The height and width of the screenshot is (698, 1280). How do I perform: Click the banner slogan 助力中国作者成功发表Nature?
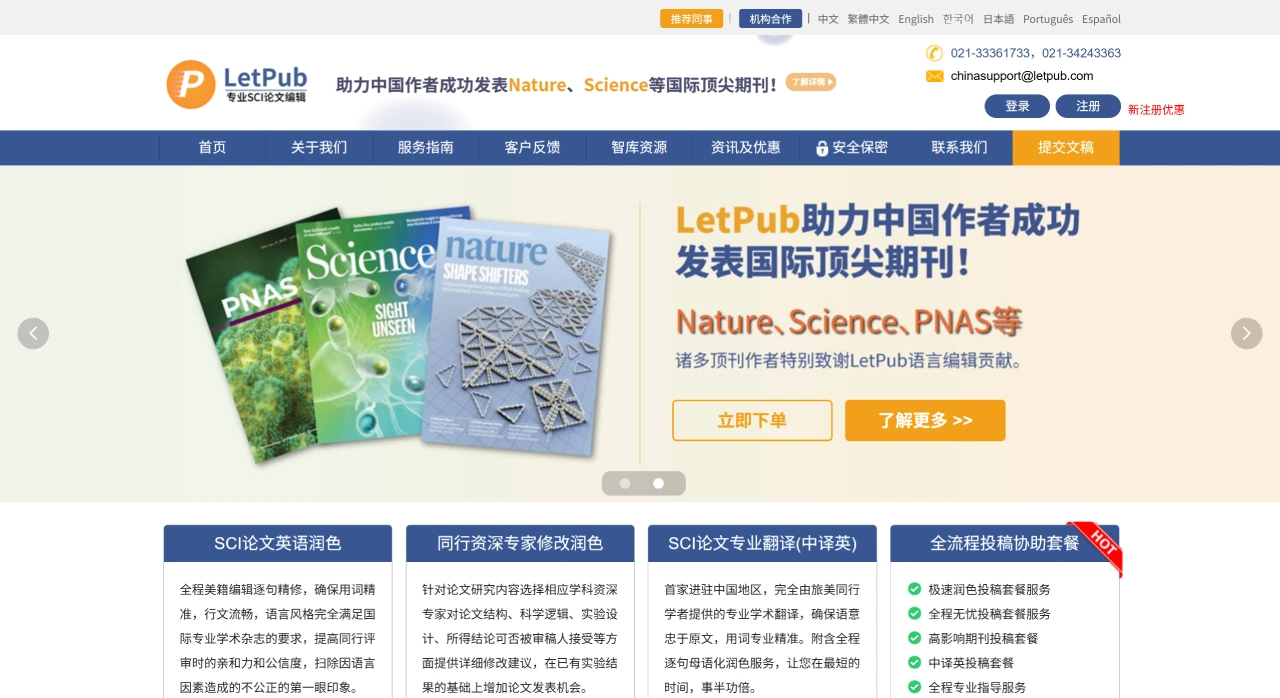[x=452, y=85]
